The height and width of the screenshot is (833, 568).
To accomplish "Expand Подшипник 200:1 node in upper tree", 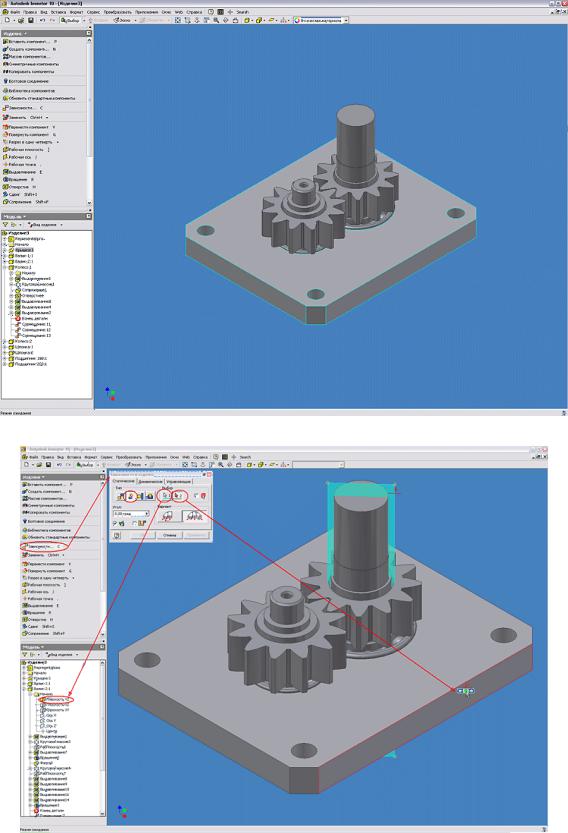I will [5, 359].
